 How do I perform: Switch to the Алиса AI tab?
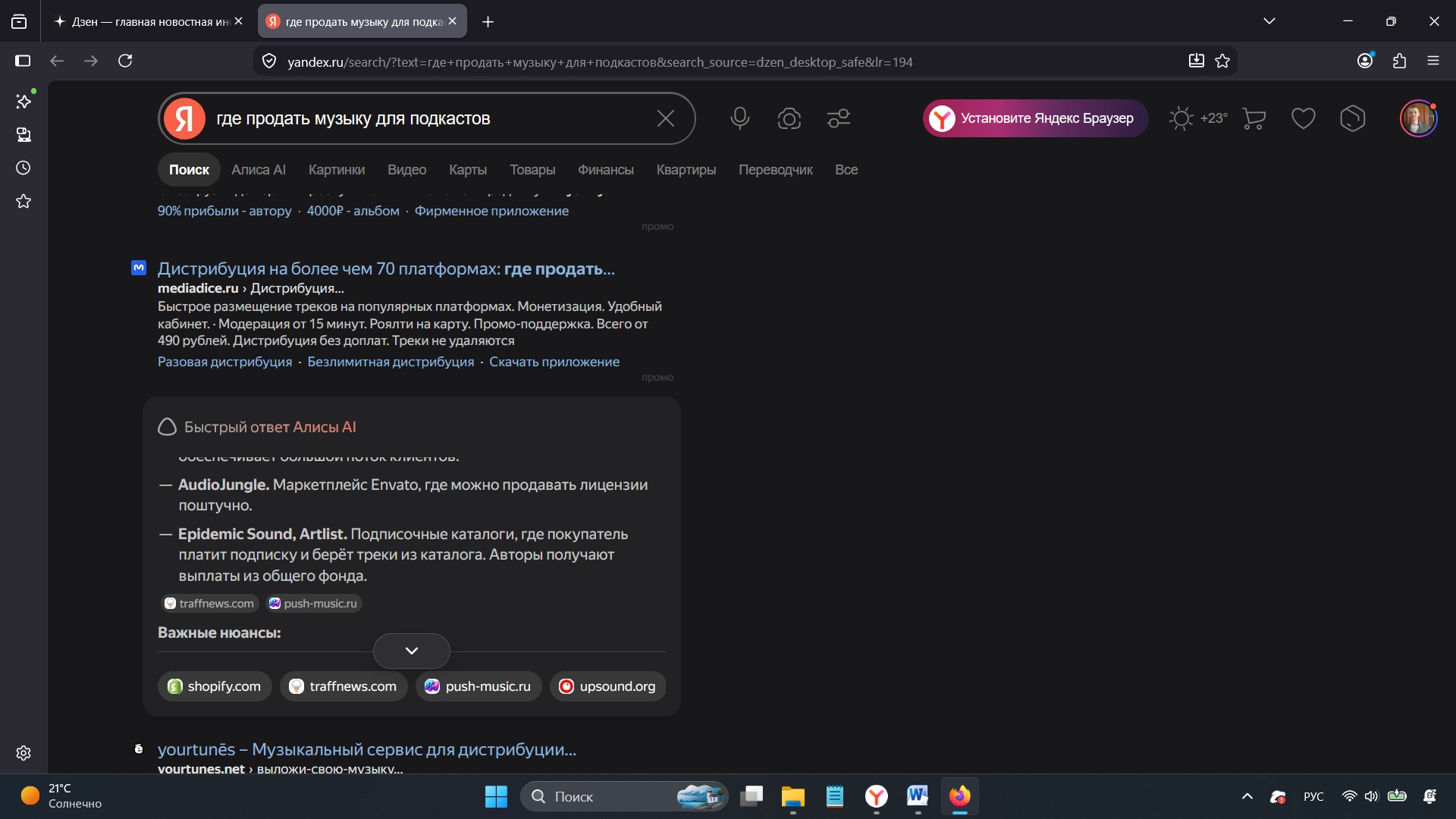point(259,170)
